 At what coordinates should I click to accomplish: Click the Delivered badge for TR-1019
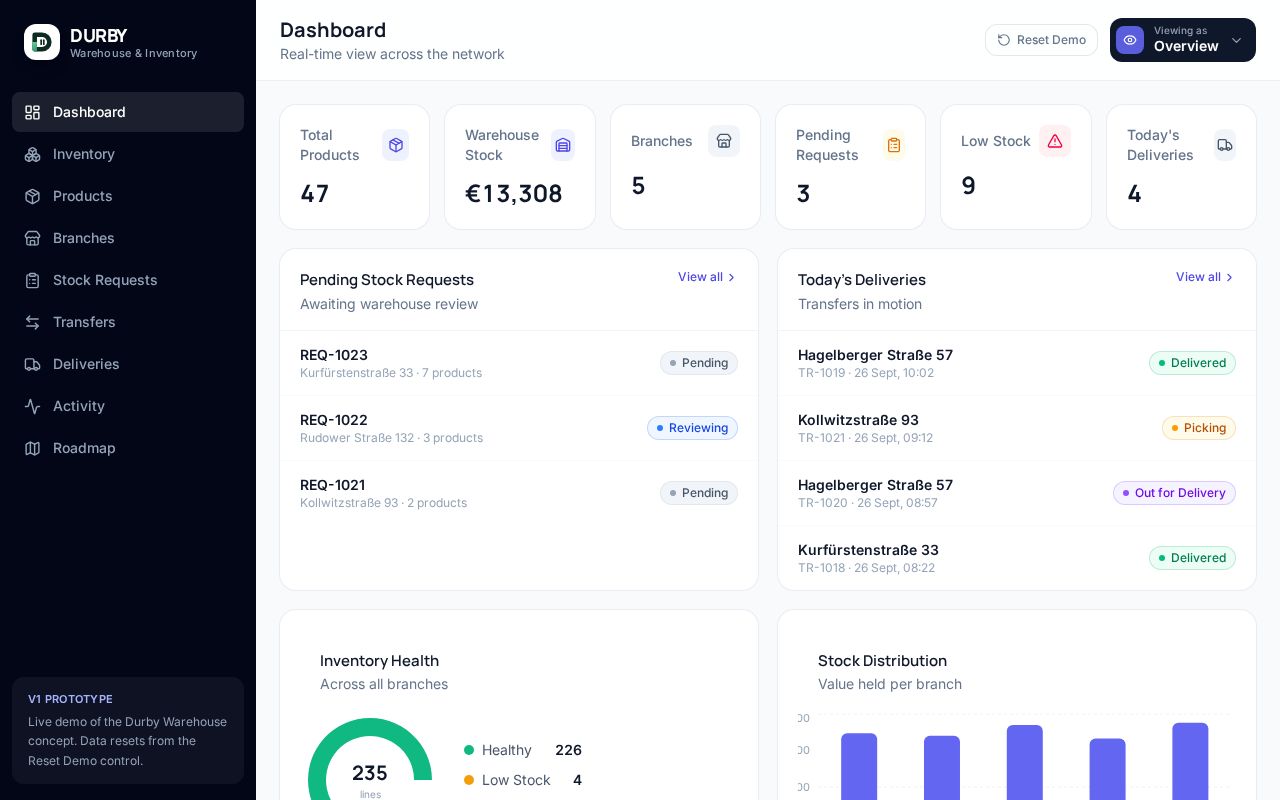1192,363
